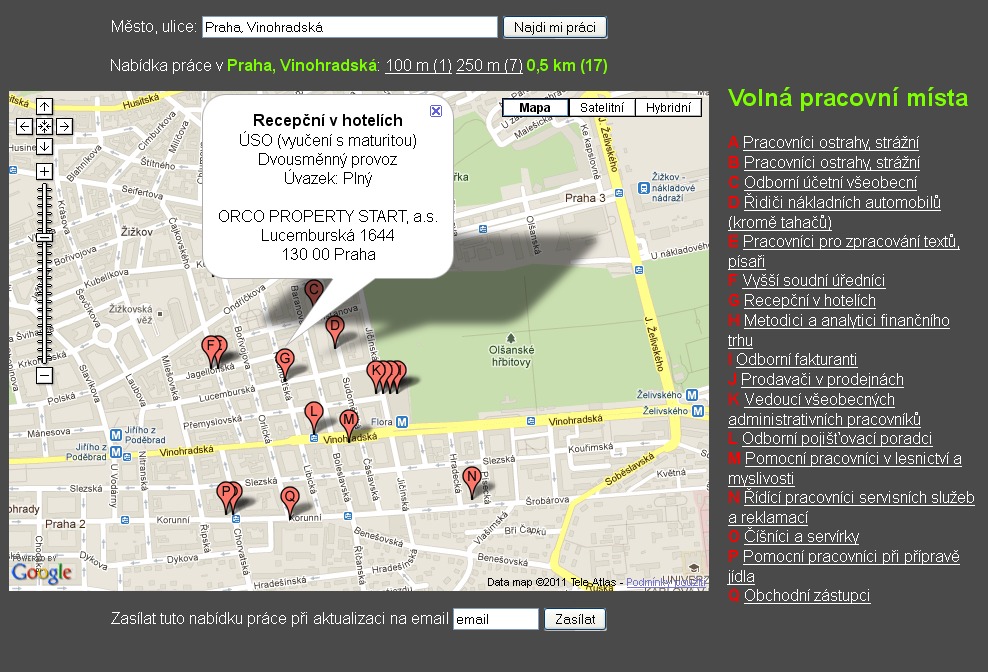Select map marker M
The height and width of the screenshot is (672, 988).
tap(348, 422)
